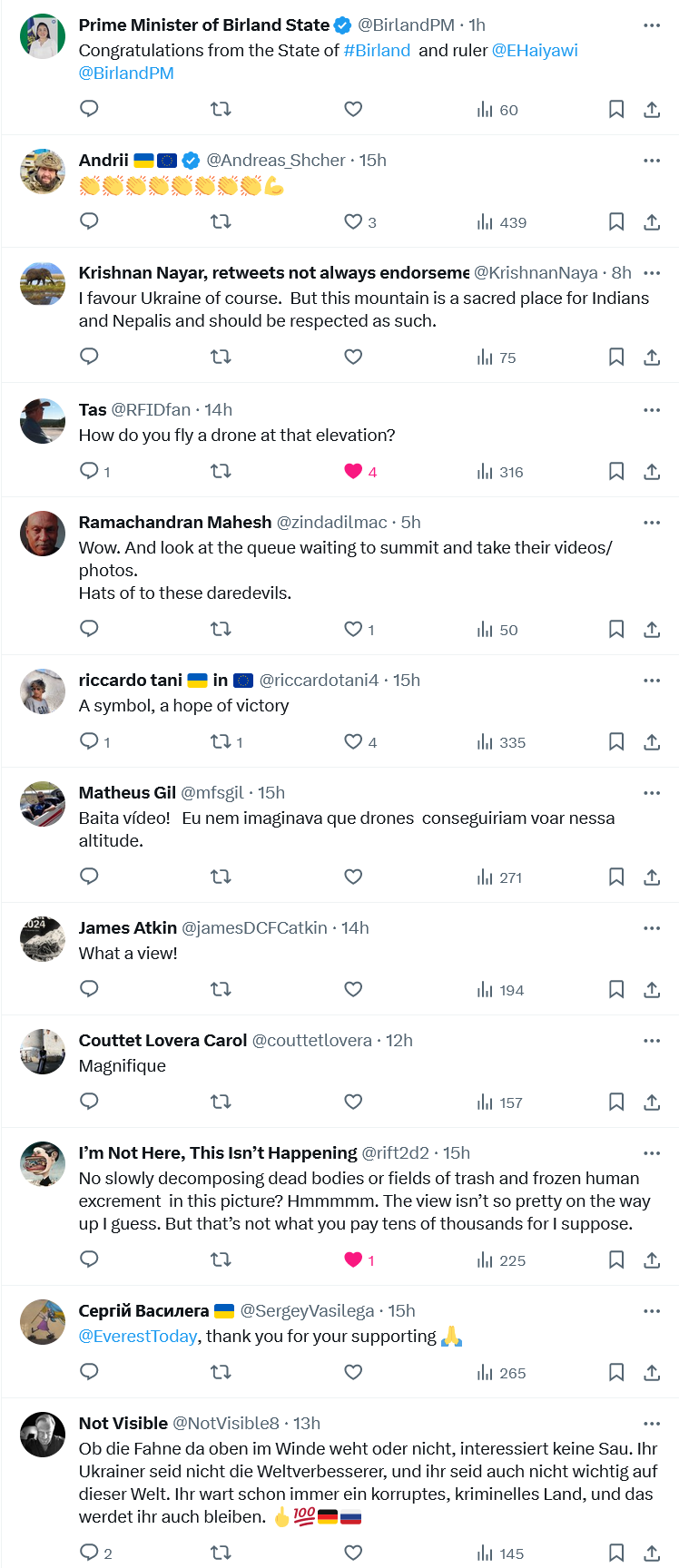Unlike Tas's tweet with 4 likes

pos(354,471)
